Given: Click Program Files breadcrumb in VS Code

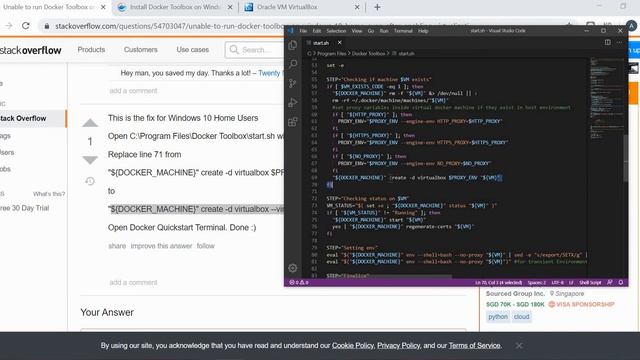Looking at the screenshot, I should [x=331, y=53].
